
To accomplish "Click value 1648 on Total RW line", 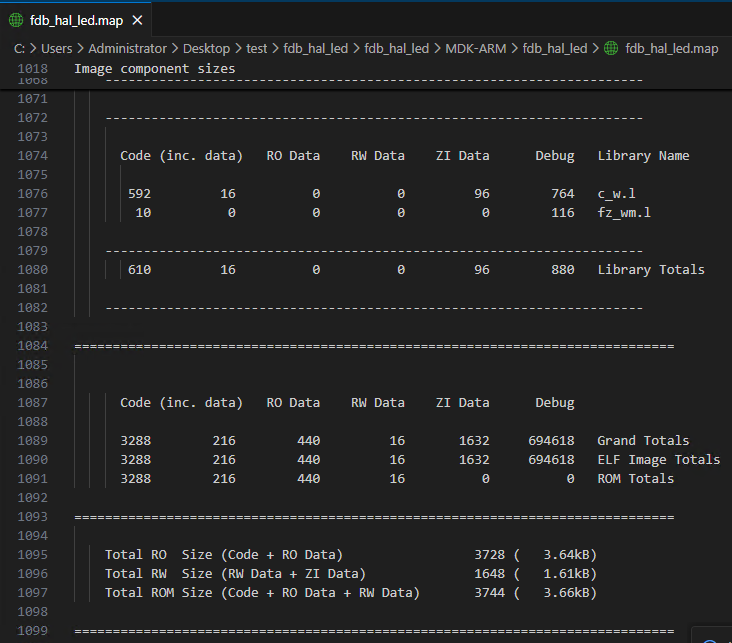I will [x=489, y=573].
